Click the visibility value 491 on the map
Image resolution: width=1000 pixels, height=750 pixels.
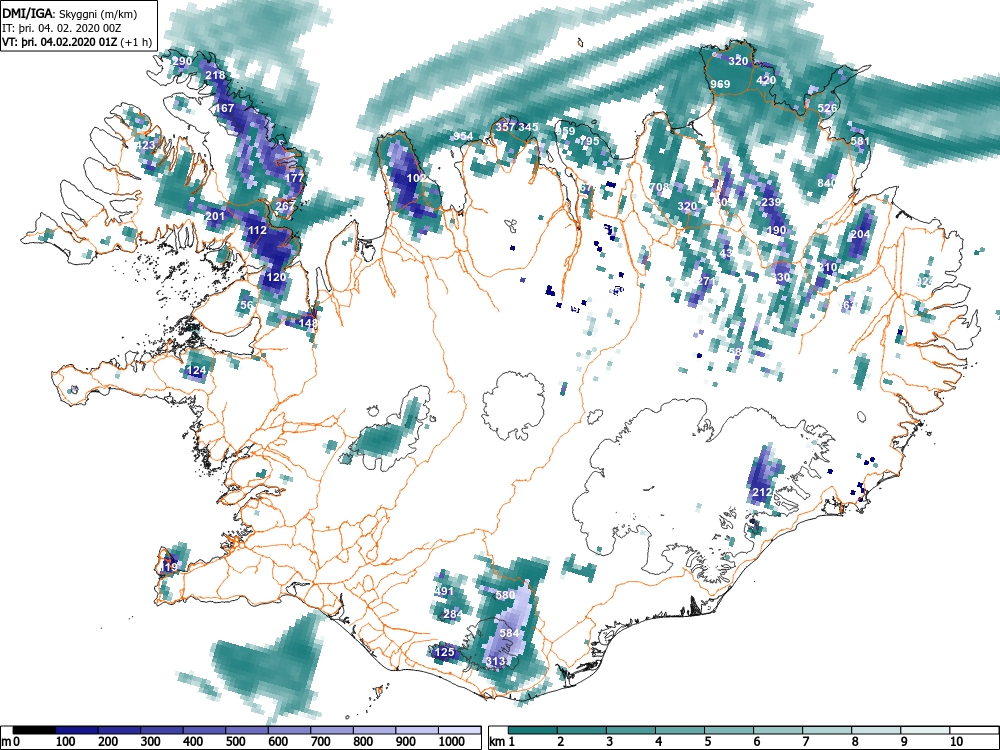[444, 591]
